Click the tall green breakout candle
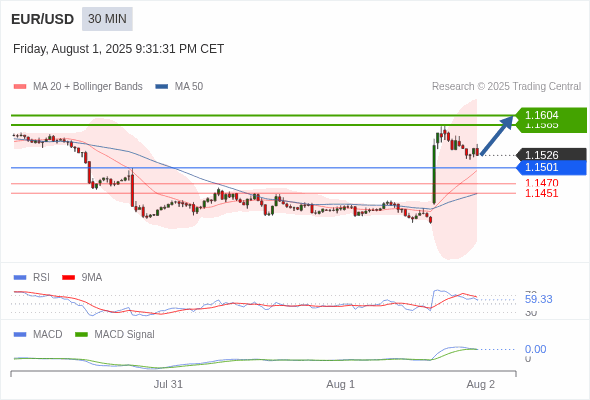This screenshot has height=400, width=590. [434, 173]
